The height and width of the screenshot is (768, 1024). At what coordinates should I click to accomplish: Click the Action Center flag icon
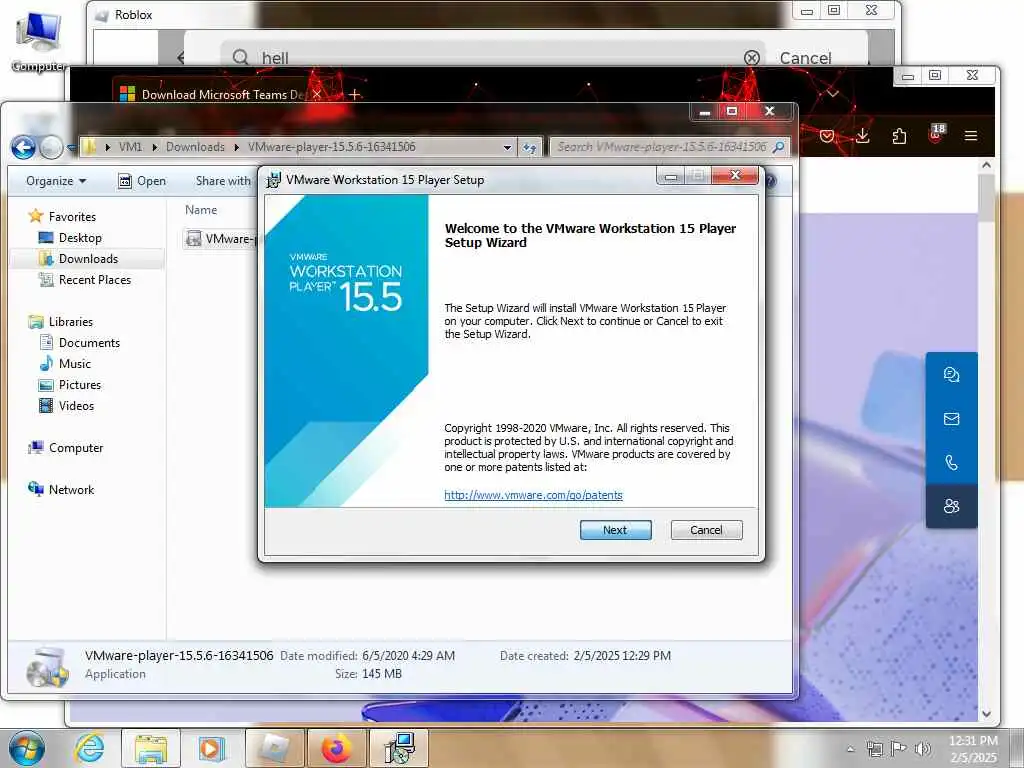pos(899,748)
